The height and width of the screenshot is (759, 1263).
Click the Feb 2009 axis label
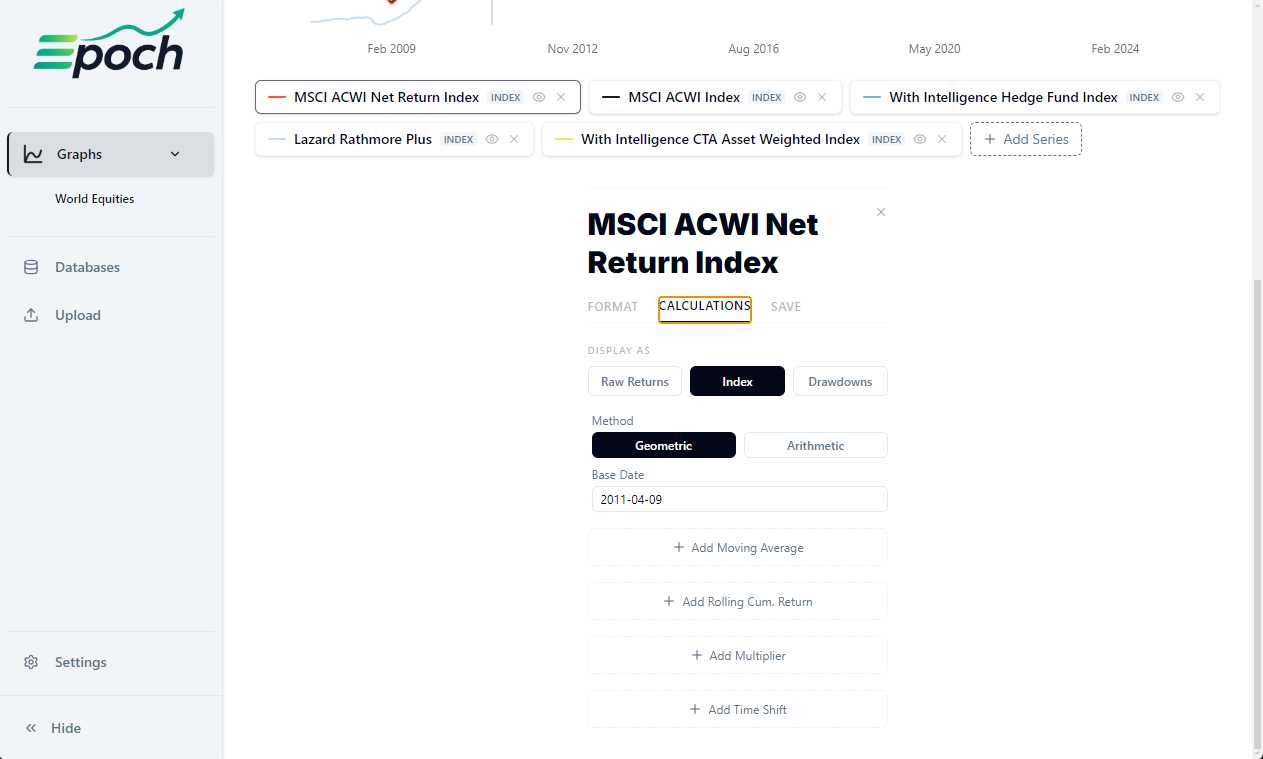pos(391,49)
